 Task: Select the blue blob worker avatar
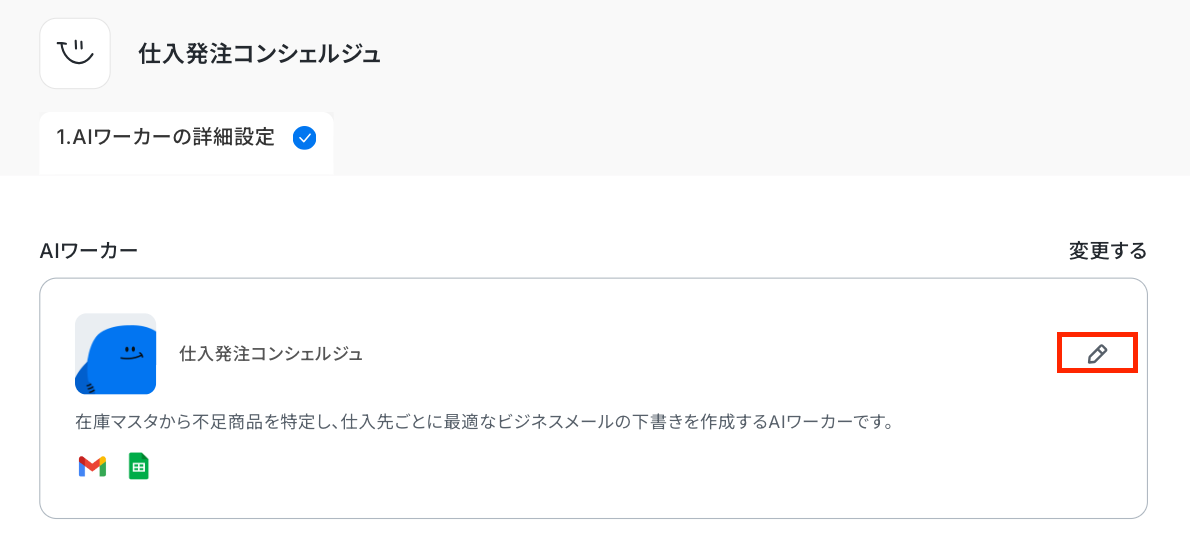click(115, 354)
